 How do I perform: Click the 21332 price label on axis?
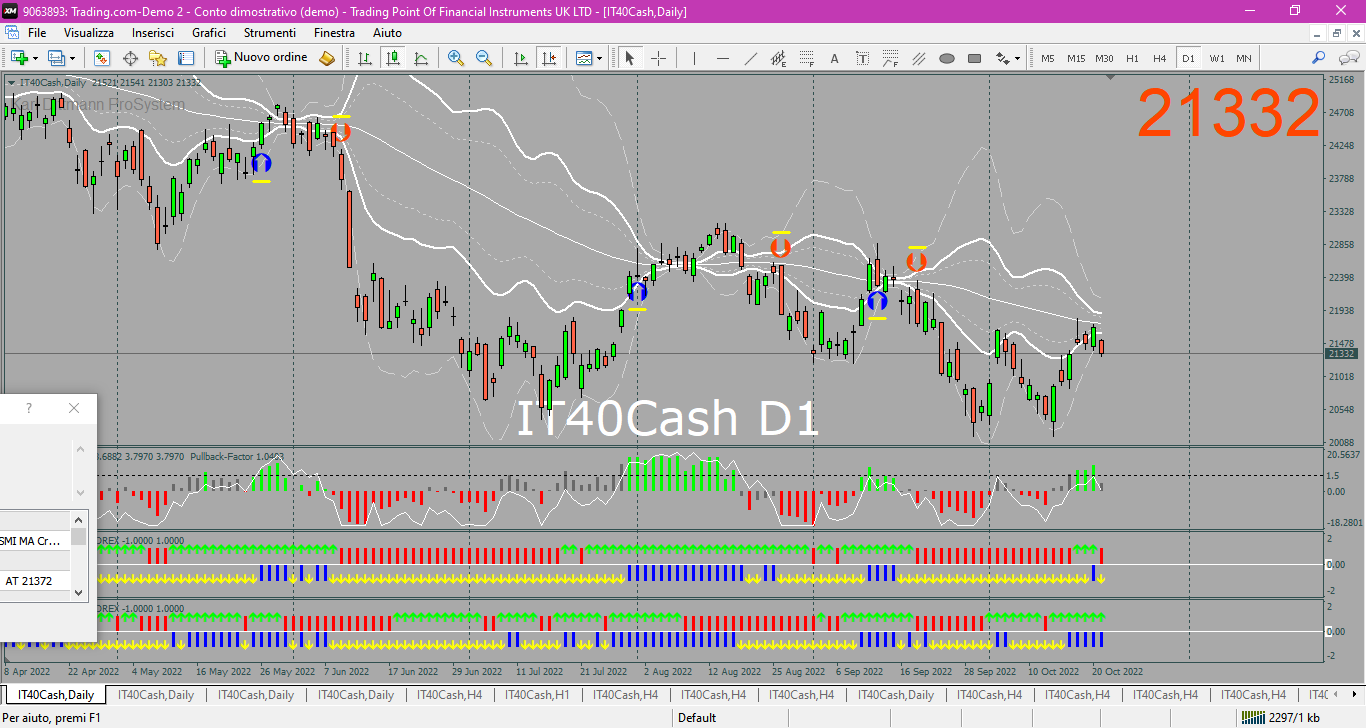tap(1340, 353)
